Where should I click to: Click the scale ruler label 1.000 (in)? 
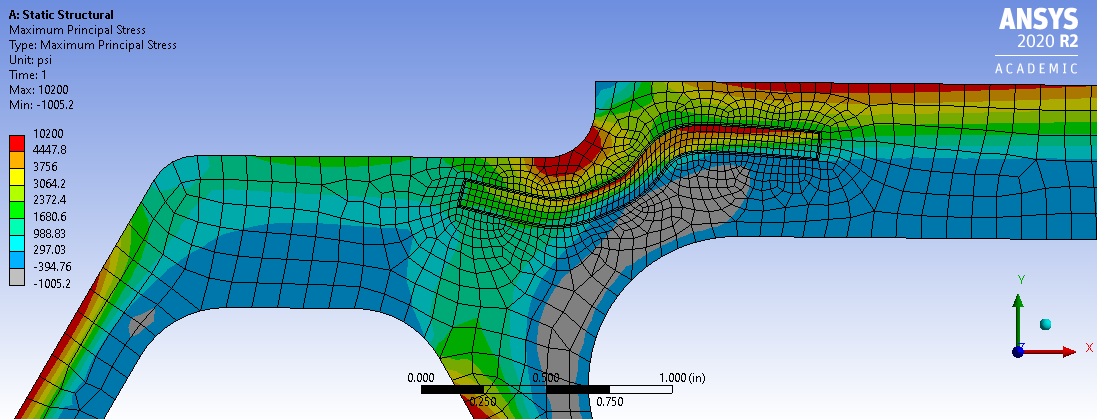[x=682, y=378]
